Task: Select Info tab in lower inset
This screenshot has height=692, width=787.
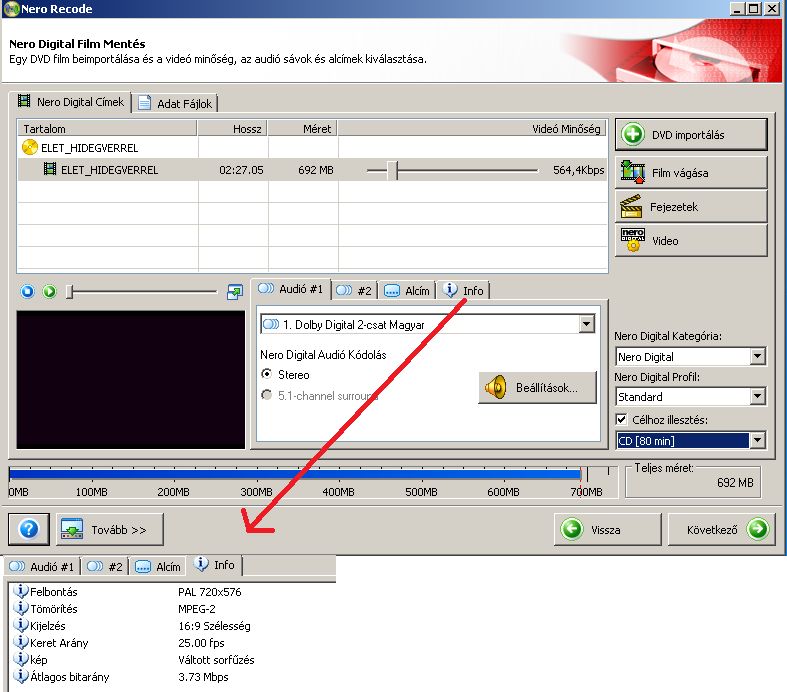Action: tap(214, 565)
